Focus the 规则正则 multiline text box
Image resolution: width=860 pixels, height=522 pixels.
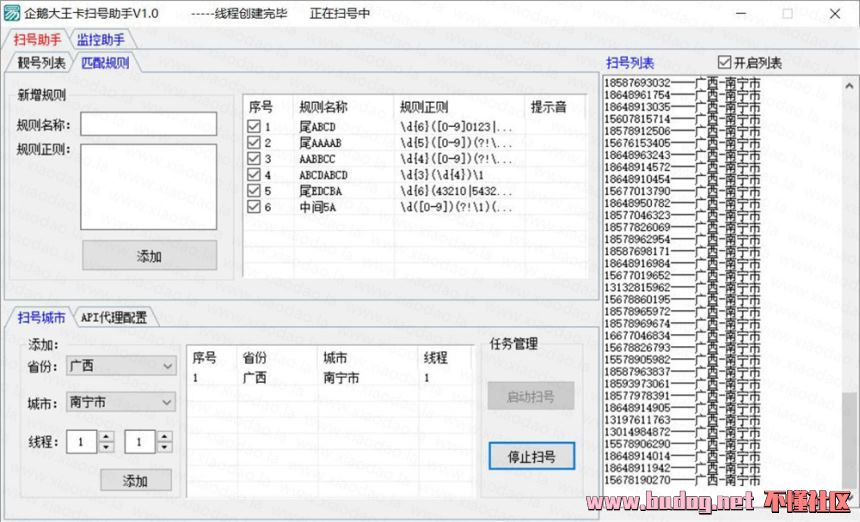point(148,186)
